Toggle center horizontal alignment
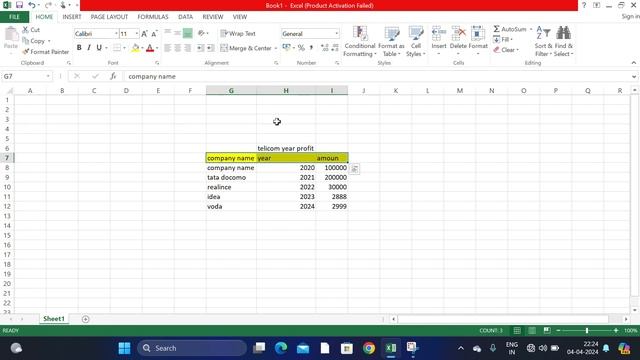 pos(178,48)
